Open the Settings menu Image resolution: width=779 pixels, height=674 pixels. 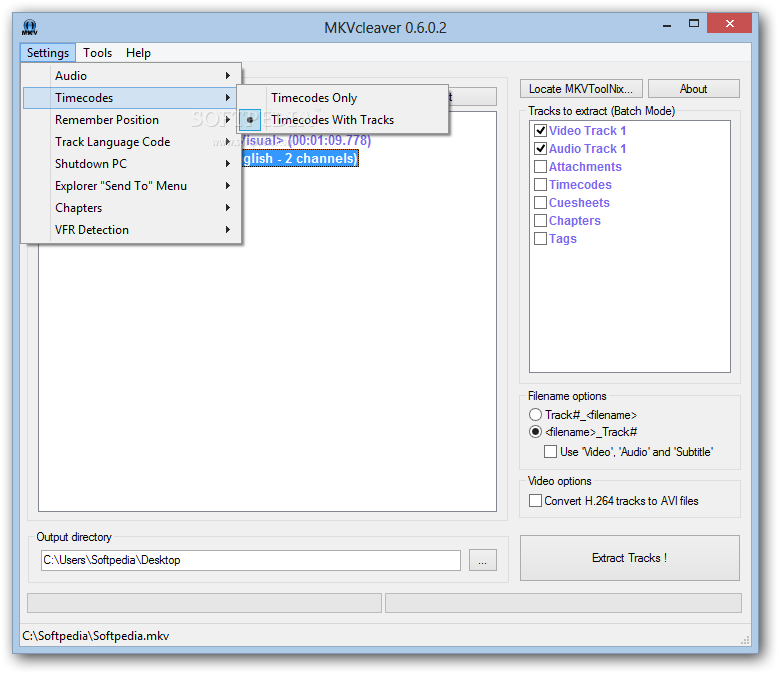click(48, 53)
